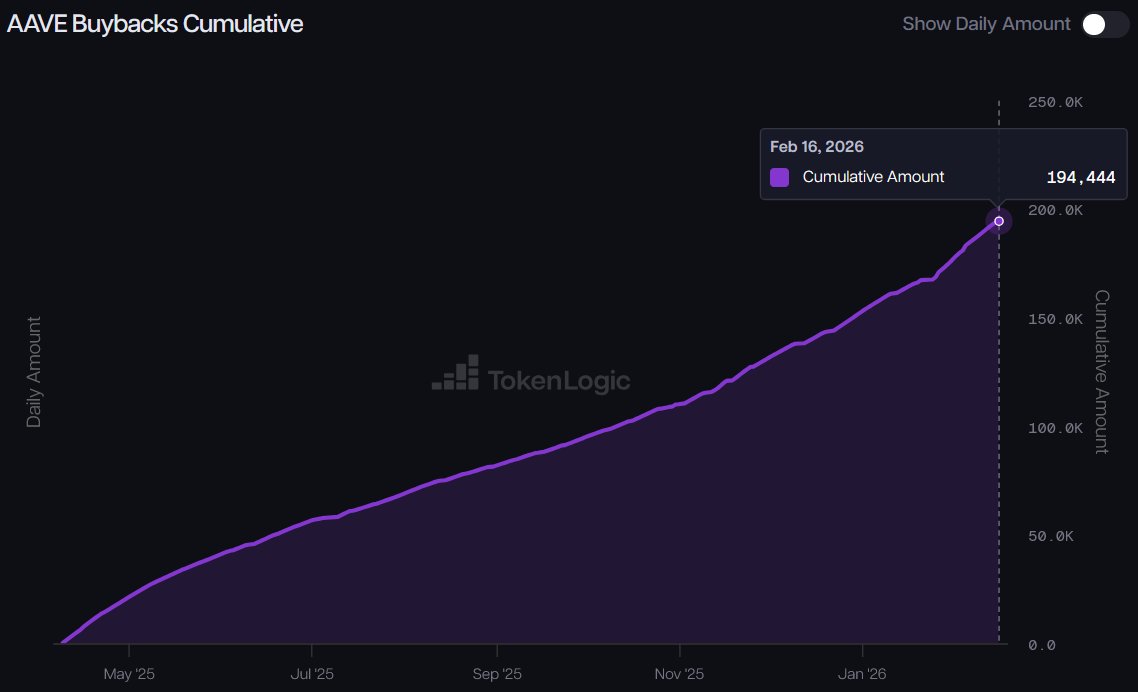Screen dimensions: 1138x692
Task: Click the 250.0K axis value
Action: tap(1055, 101)
